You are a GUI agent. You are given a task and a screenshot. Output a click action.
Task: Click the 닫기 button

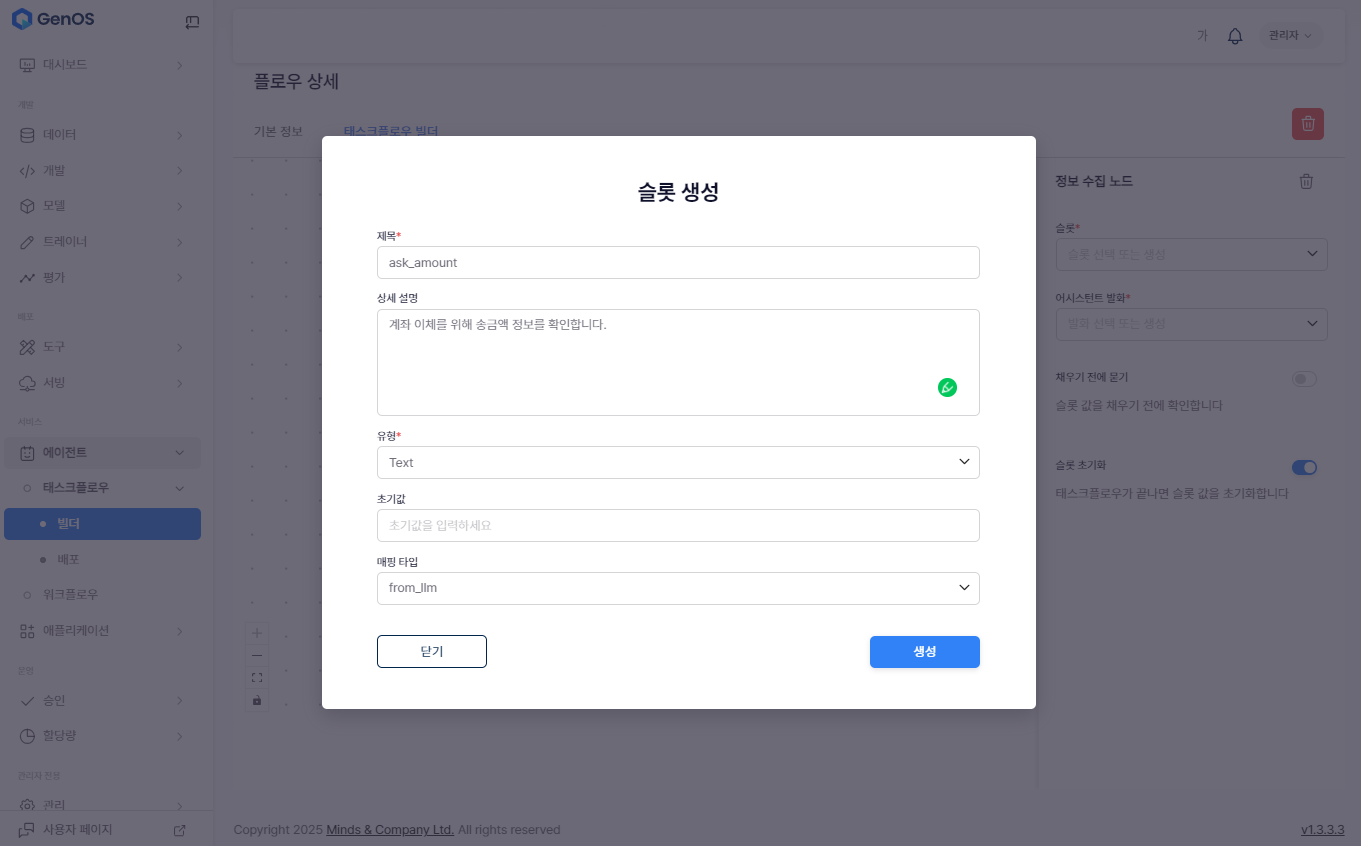tap(431, 651)
